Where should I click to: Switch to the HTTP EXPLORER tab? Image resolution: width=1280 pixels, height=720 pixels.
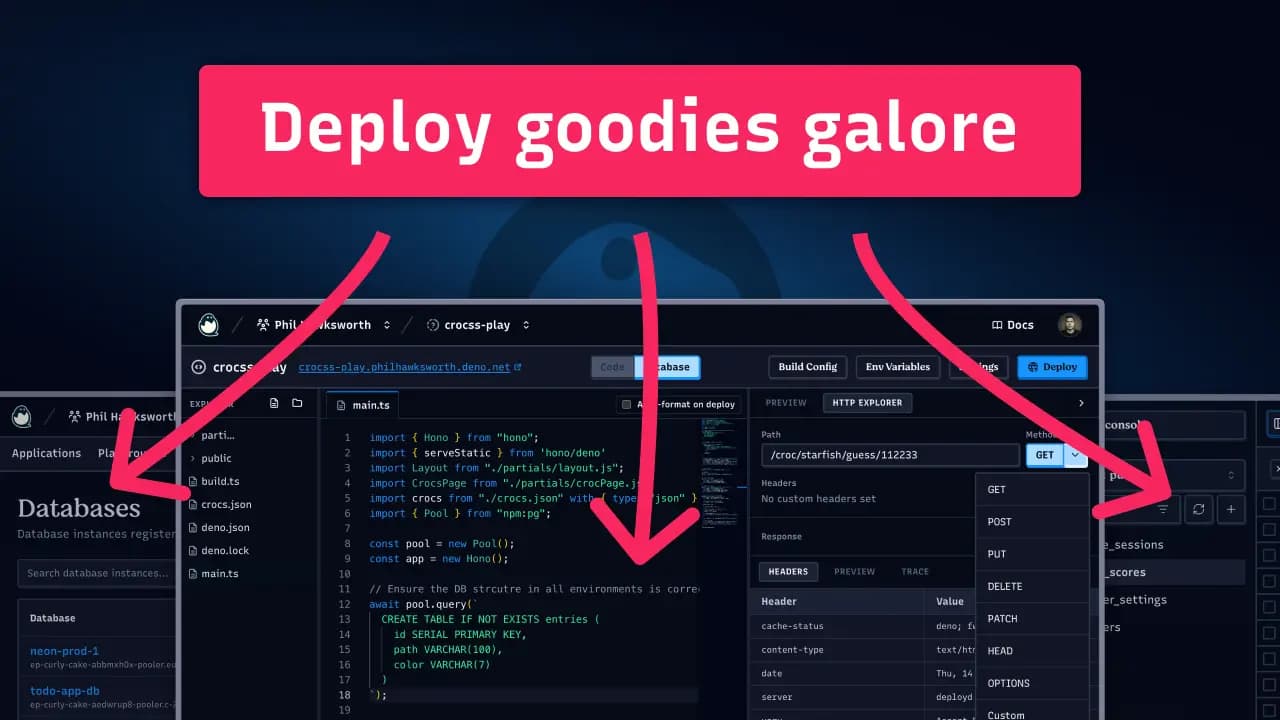click(x=867, y=402)
